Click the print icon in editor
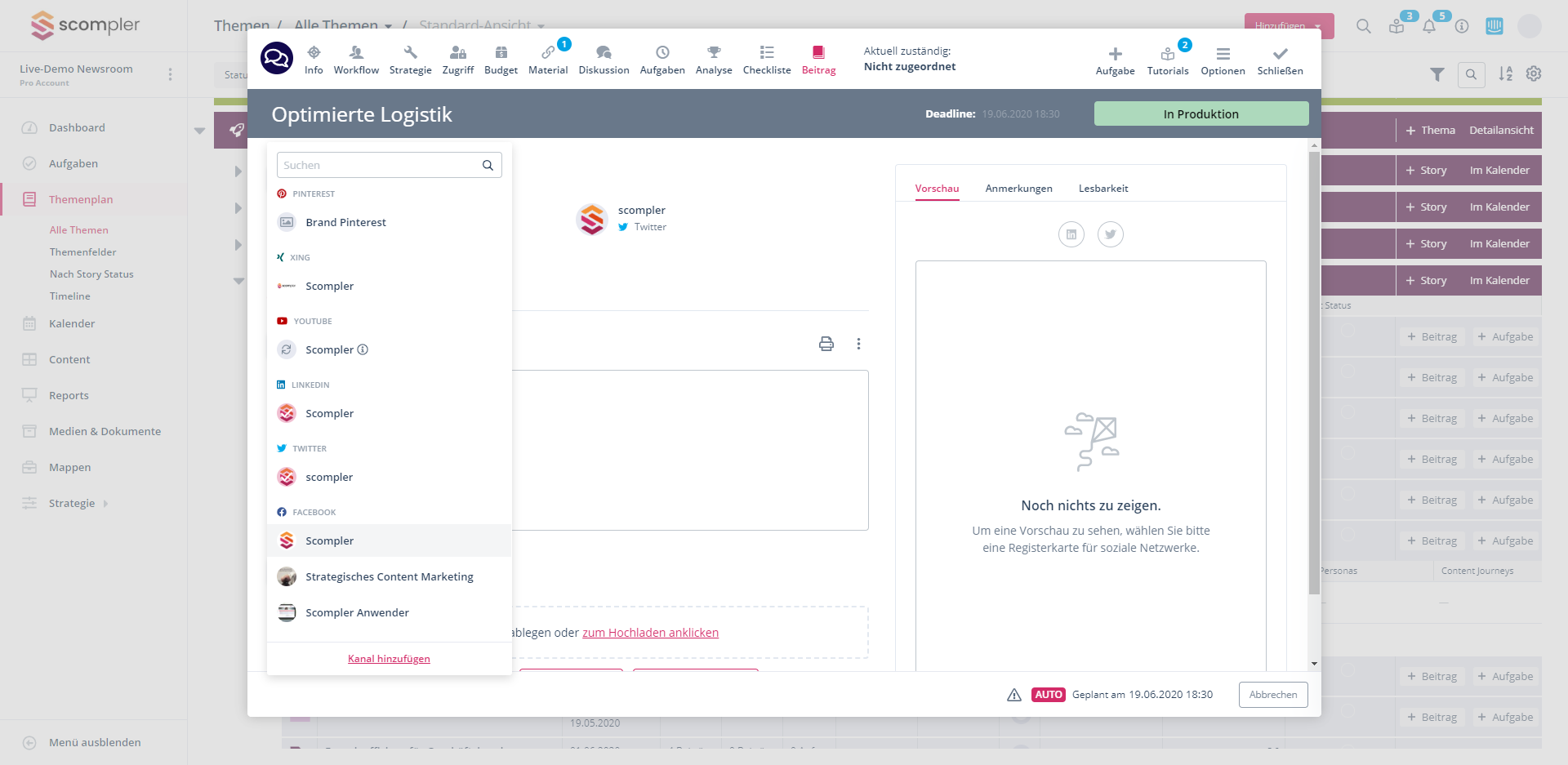Image resolution: width=1568 pixels, height=765 pixels. tap(826, 344)
